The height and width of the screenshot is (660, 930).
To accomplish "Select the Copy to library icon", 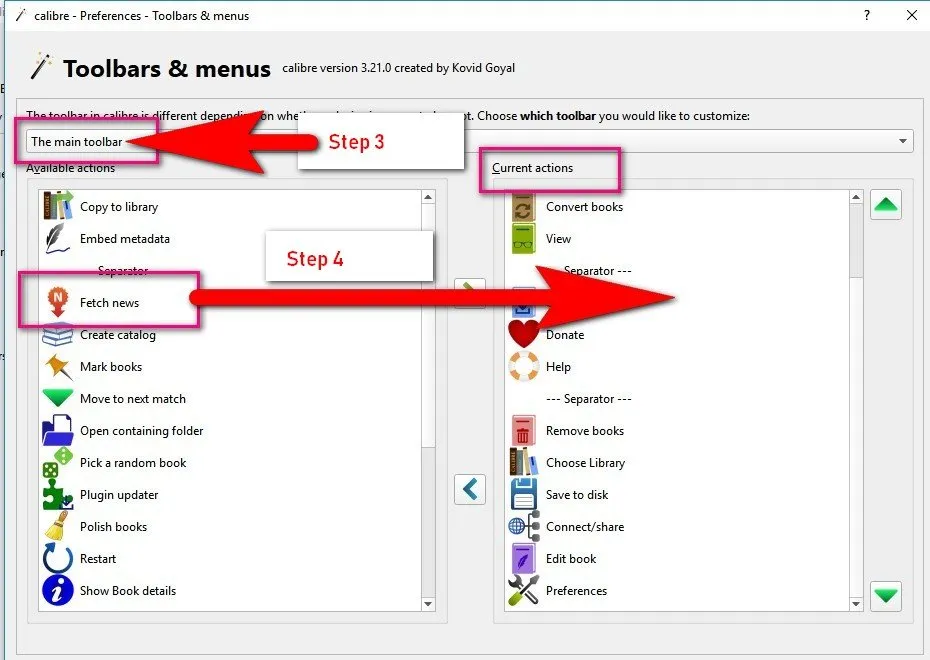I will (58, 206).
